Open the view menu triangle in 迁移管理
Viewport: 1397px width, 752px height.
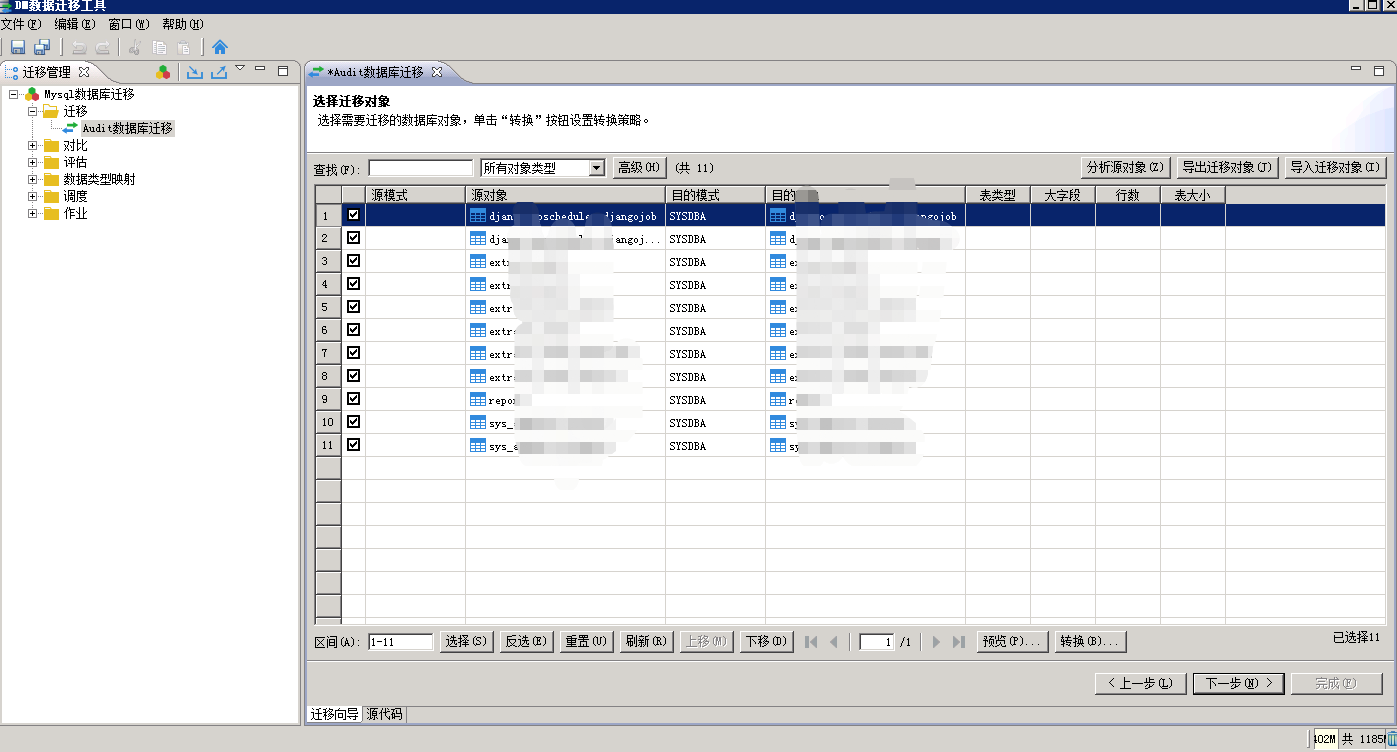(x=240, y=69)
